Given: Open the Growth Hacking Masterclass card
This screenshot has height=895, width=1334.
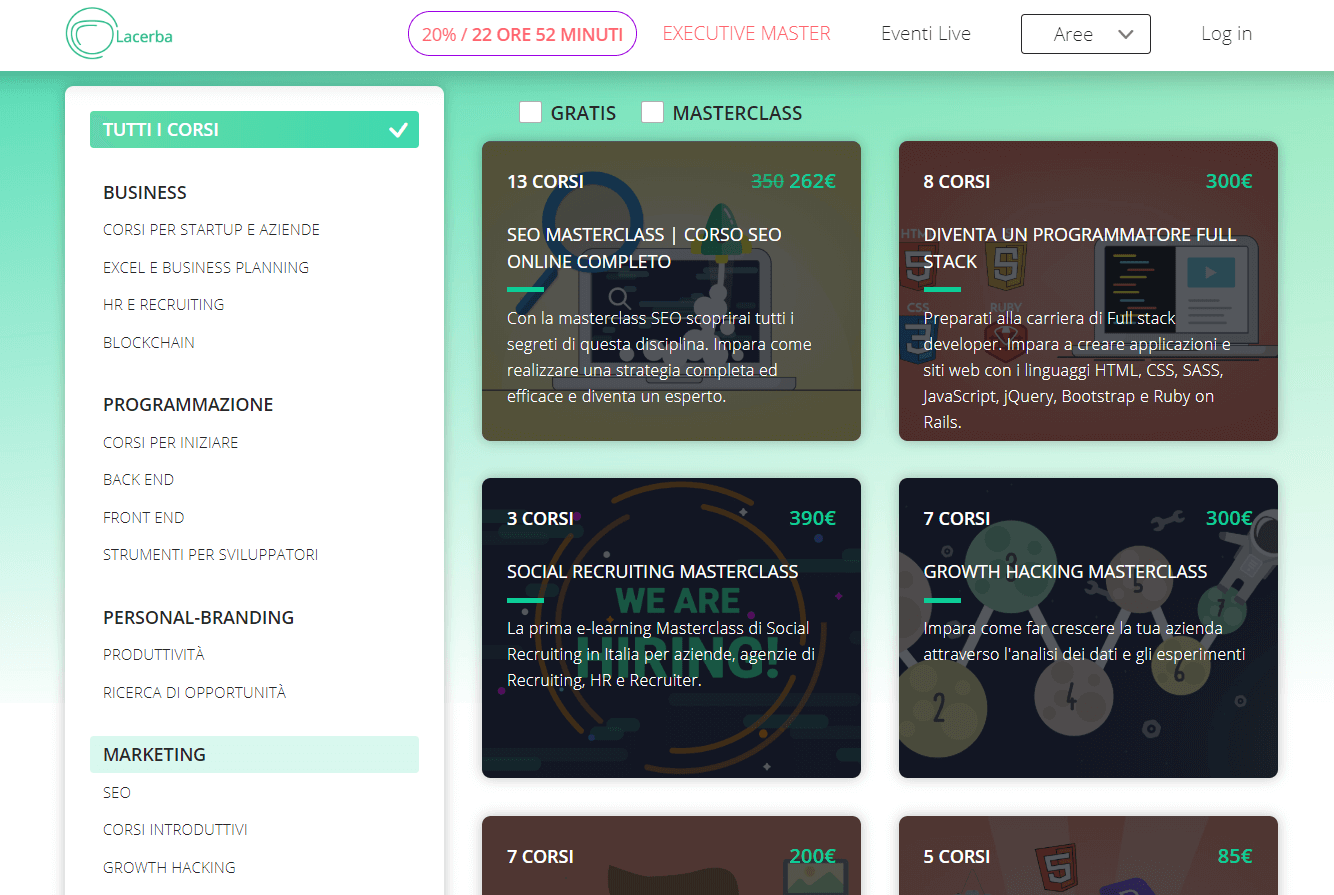Looking at the screenshot, I should [x=1088, y=628].
